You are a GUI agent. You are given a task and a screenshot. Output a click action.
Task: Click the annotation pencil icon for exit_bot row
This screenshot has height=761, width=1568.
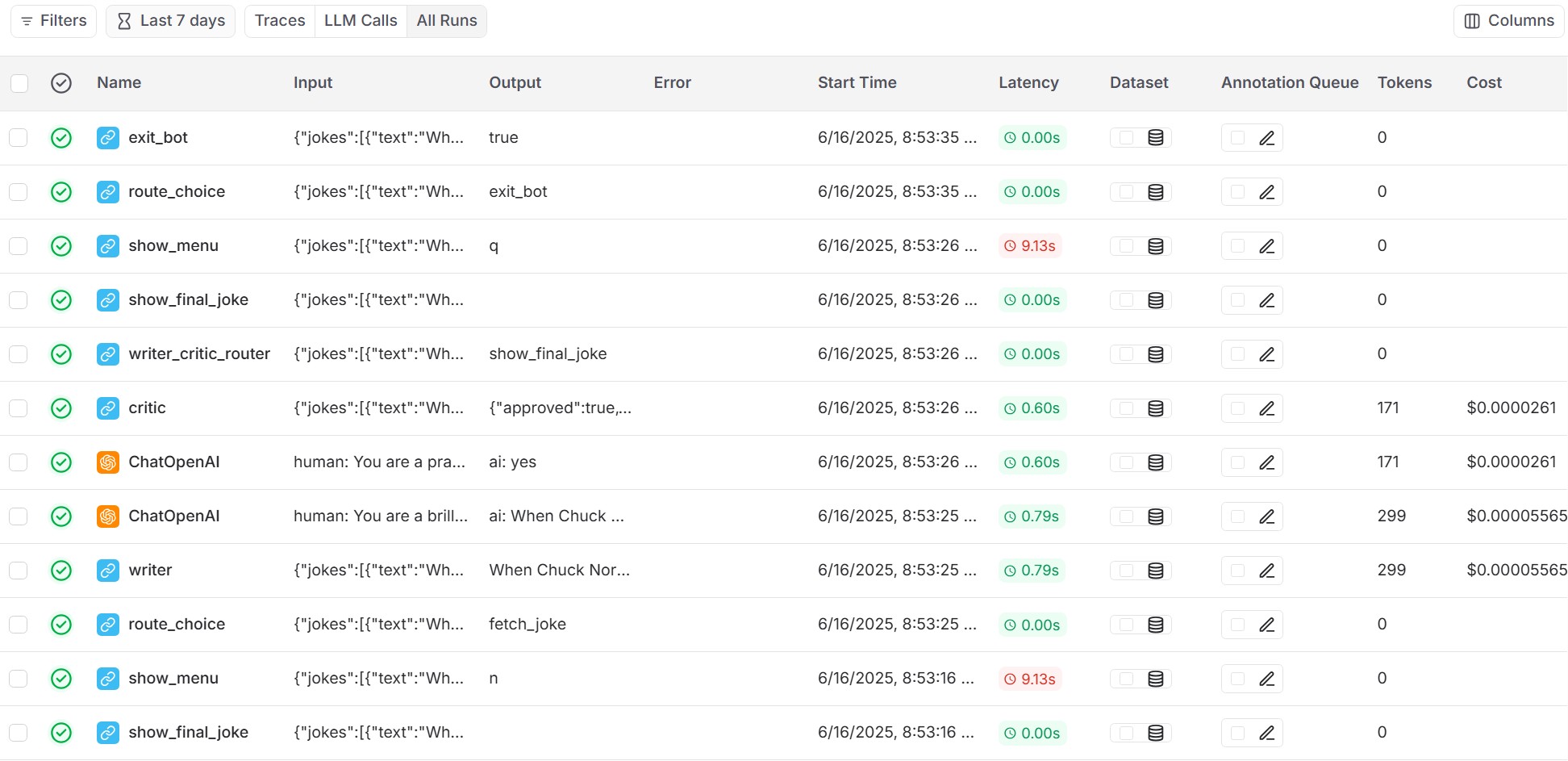(1266, 138)
